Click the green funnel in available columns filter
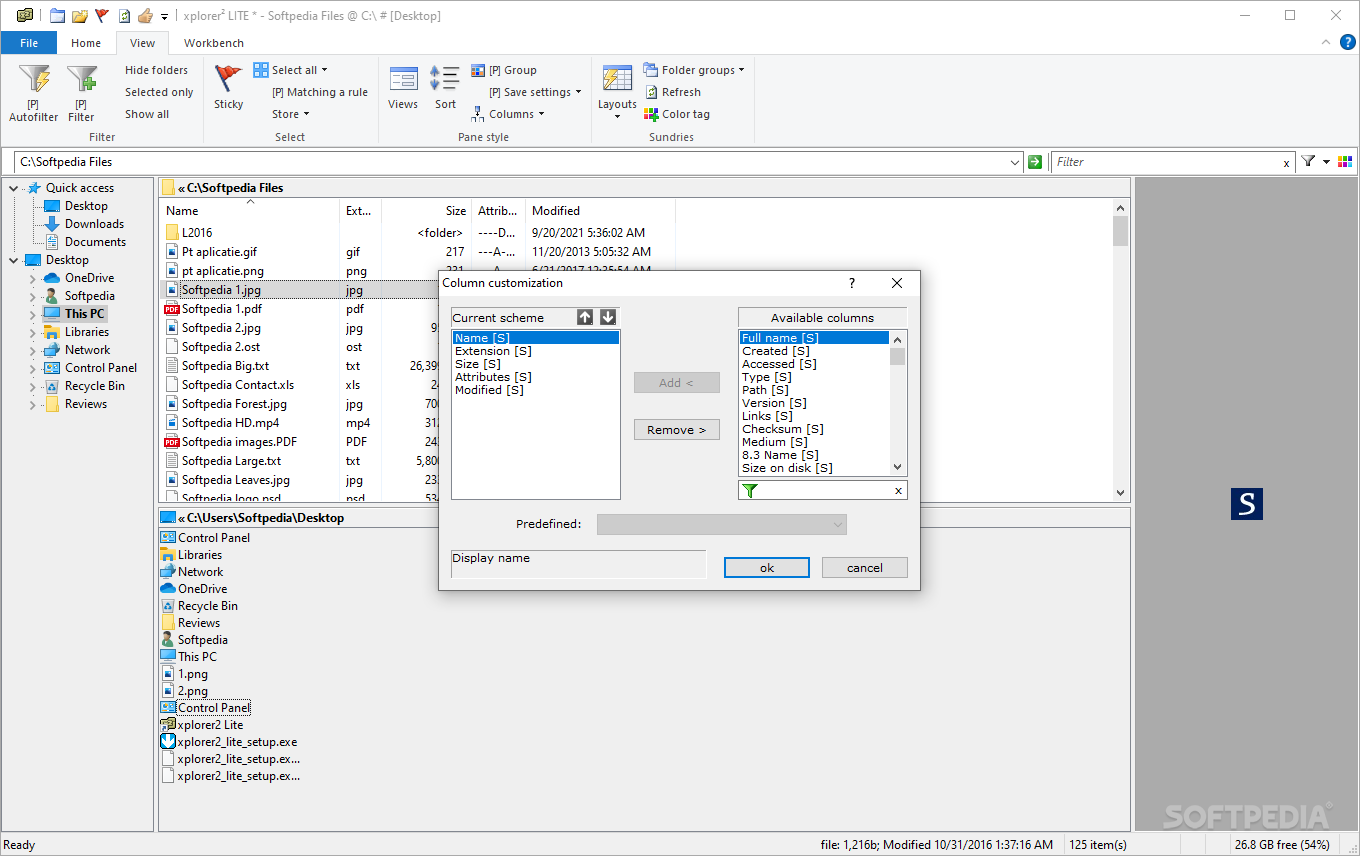This screenshot has width=1360, height=856. pos(750,490)
